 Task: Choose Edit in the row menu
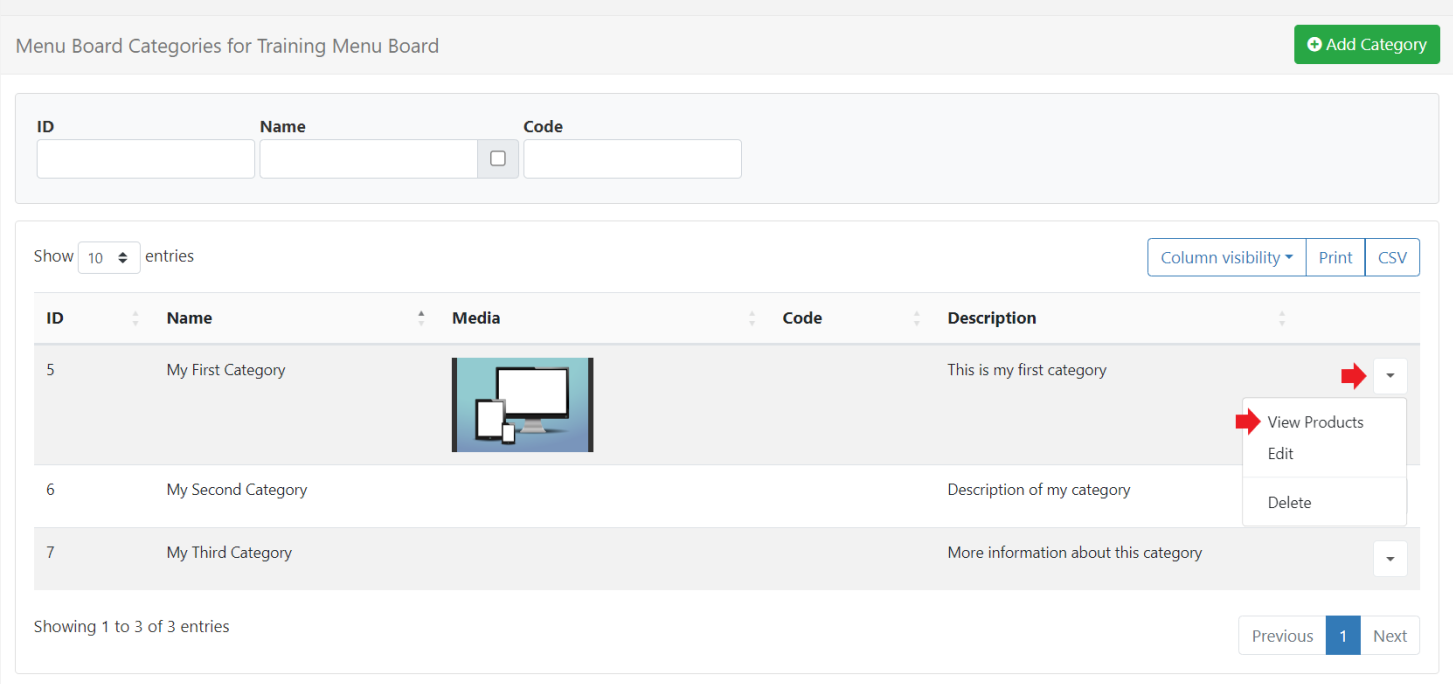(x=1280, y=454)
